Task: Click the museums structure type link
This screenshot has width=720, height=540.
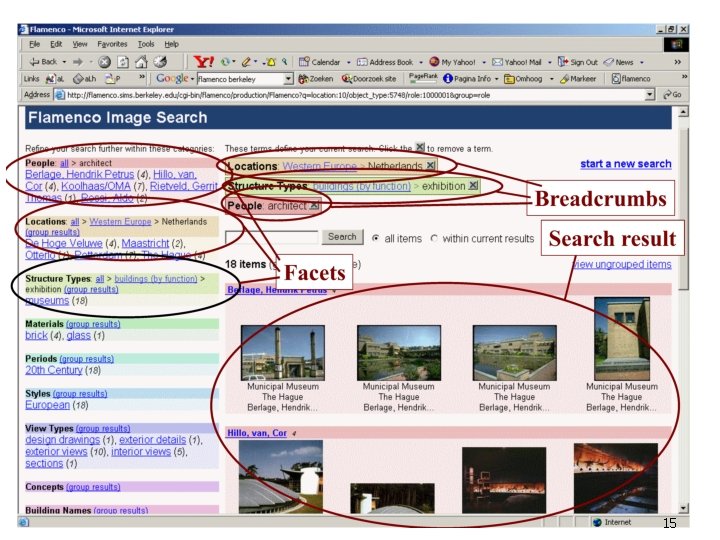Action: (47, 300)
